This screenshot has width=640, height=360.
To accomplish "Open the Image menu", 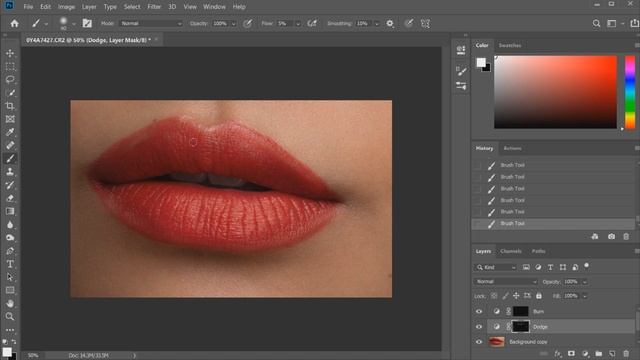I will click(66, 7).
